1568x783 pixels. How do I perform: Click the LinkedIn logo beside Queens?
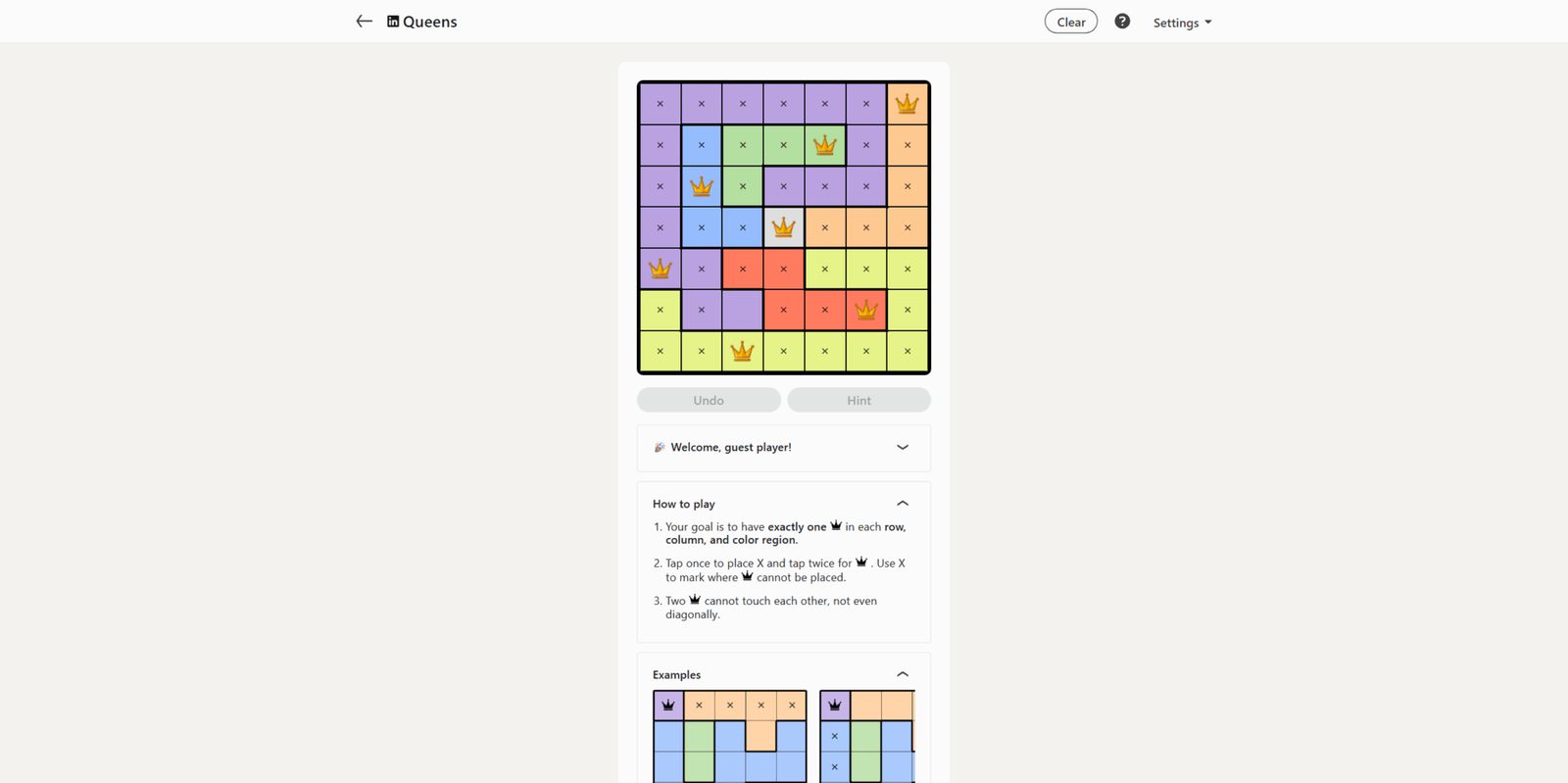click(x=393, y=22)
